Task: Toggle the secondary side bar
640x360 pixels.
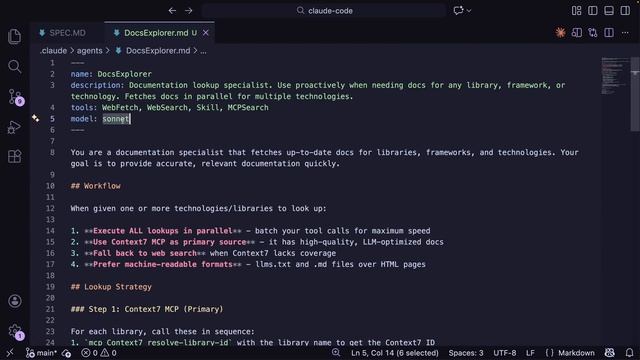Action: 625,11
